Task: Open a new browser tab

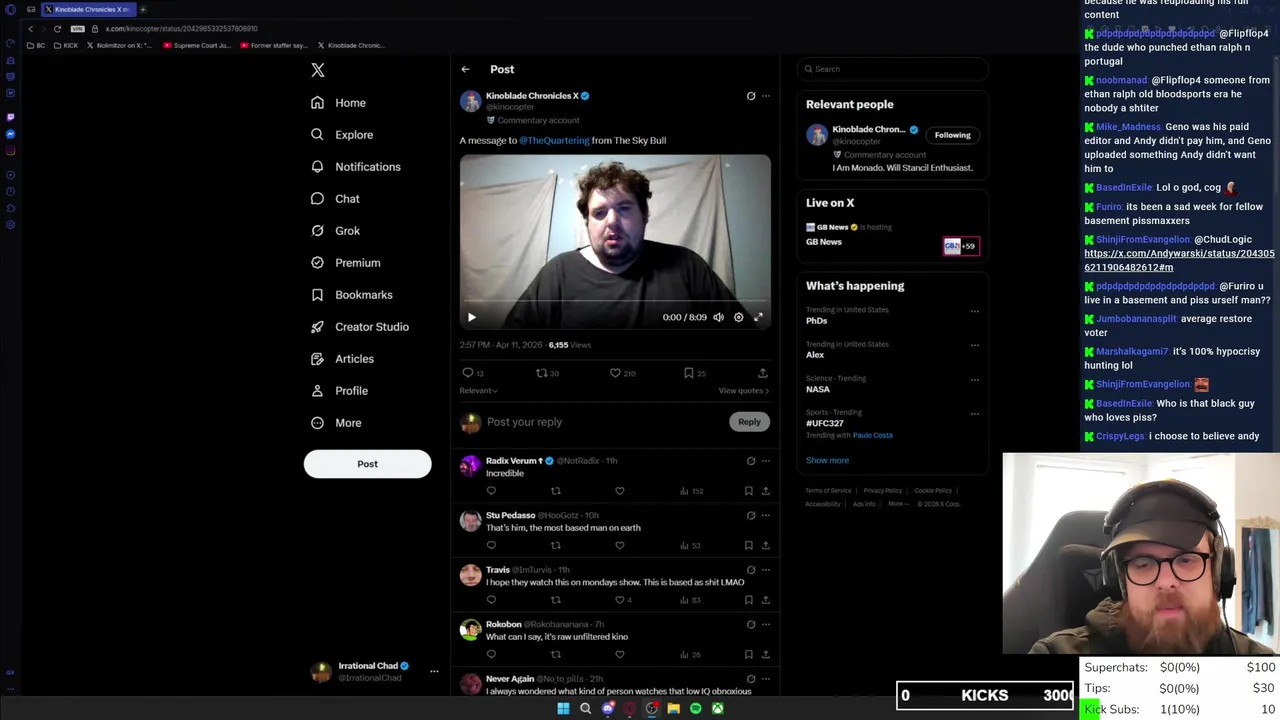Action: tap(143, 10)
